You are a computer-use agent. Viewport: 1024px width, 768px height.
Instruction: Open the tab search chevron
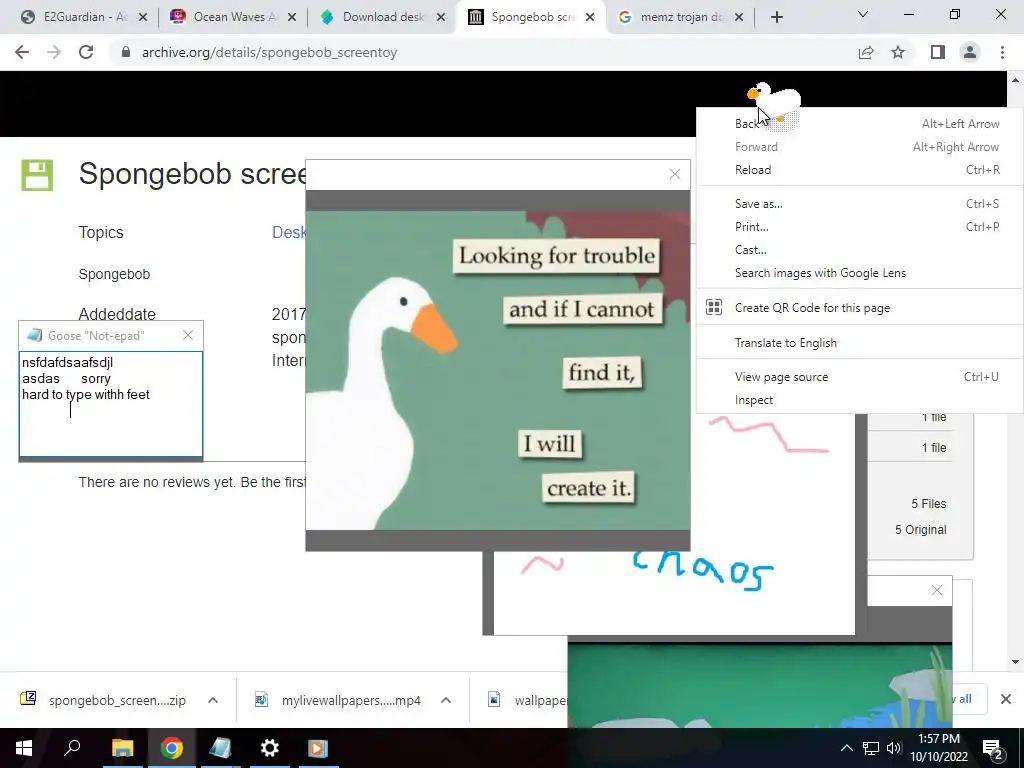[863, 14]
